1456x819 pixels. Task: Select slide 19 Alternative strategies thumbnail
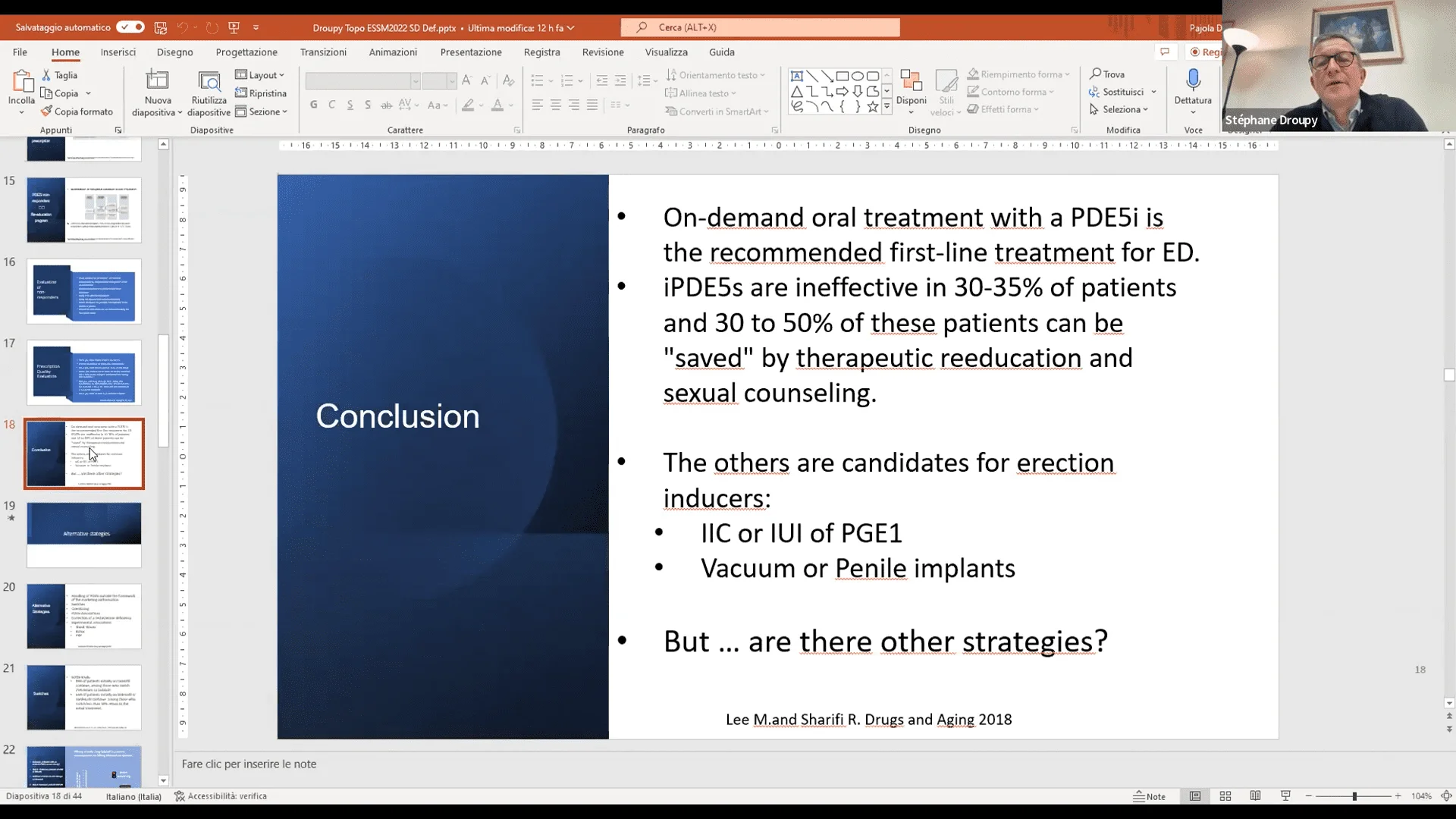[84, 535]
